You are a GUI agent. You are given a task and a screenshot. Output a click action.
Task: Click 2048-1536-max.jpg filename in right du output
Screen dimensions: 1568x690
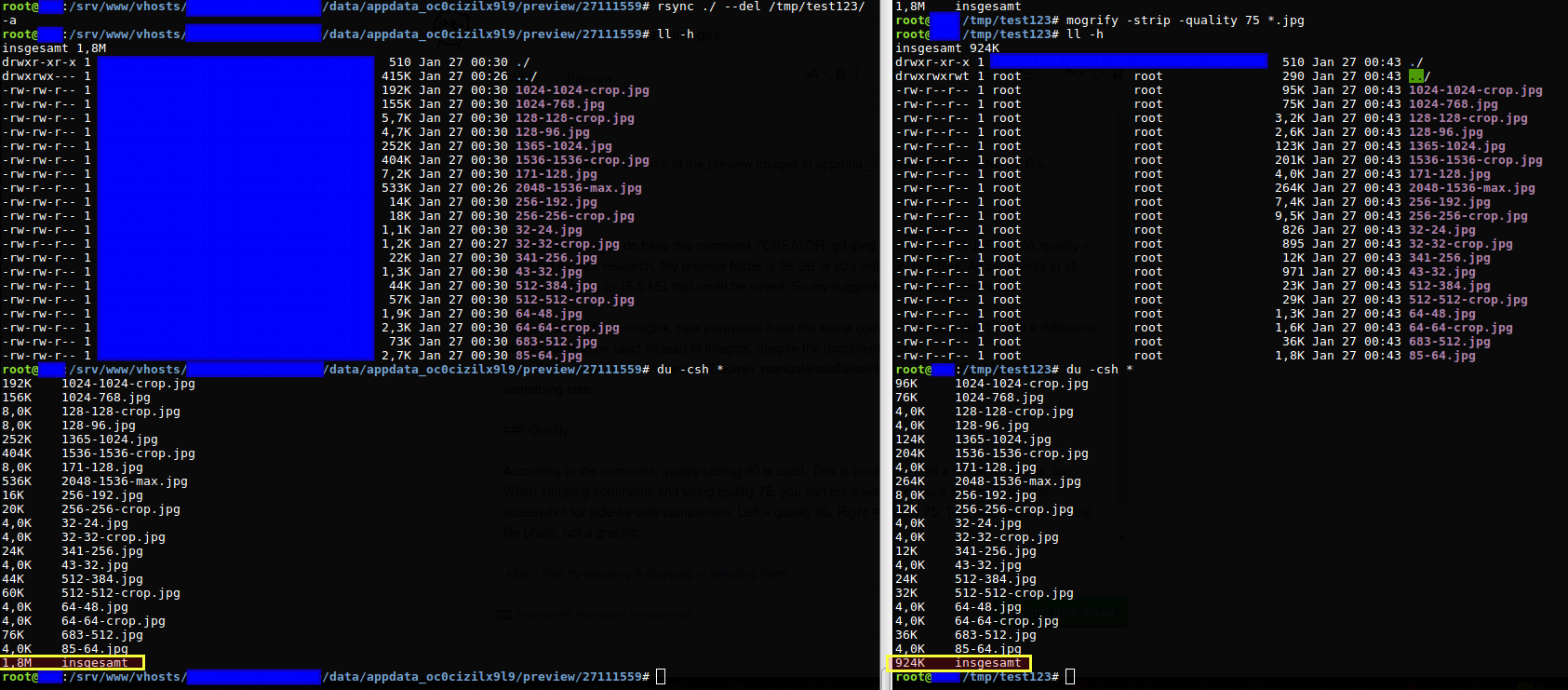click(1018, 481)
